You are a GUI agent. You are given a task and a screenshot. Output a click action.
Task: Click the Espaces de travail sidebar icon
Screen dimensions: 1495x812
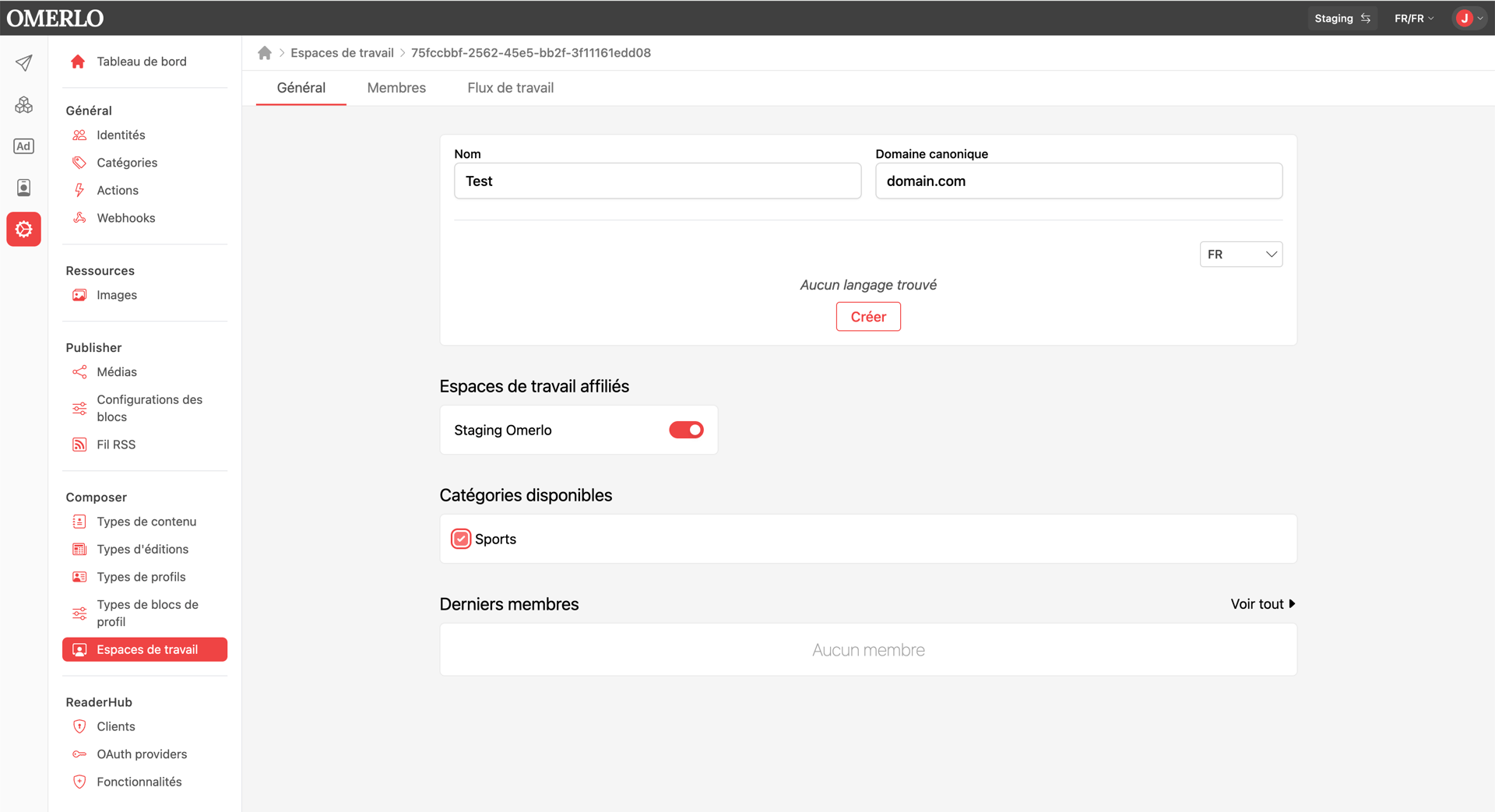tap(79, 650)
